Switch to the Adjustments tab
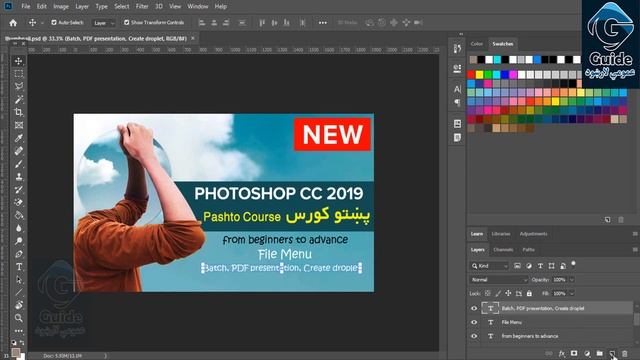 pos(533,234)
